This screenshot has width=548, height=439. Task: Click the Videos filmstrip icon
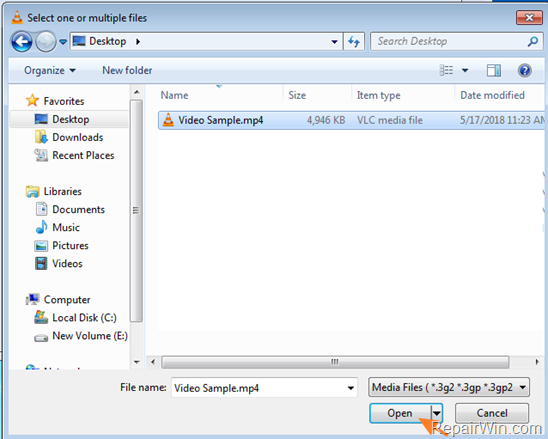(x=41, y=264)
